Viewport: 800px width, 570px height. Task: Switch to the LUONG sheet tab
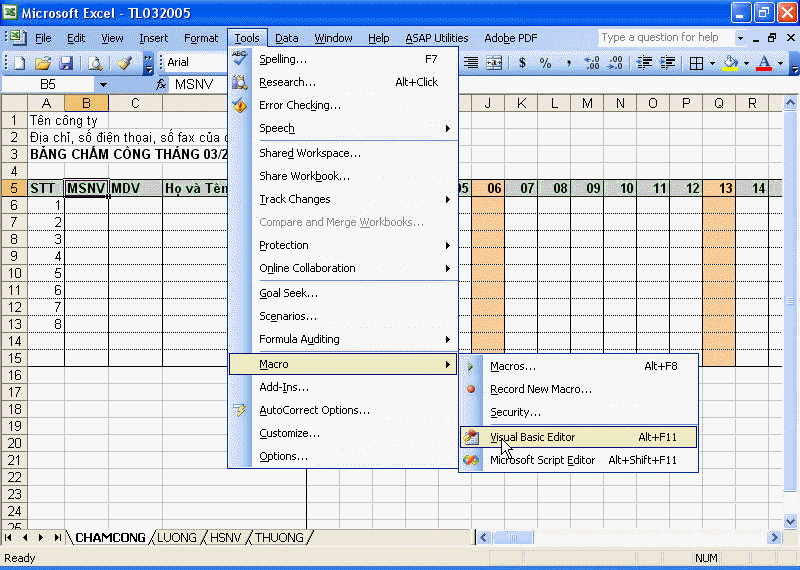[177, 538]
